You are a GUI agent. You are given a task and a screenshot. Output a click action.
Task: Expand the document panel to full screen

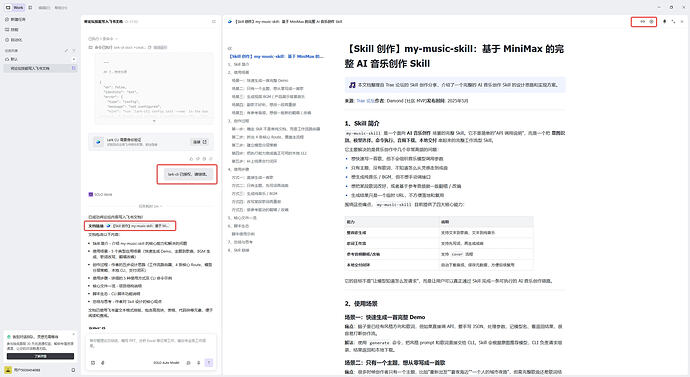673,21
